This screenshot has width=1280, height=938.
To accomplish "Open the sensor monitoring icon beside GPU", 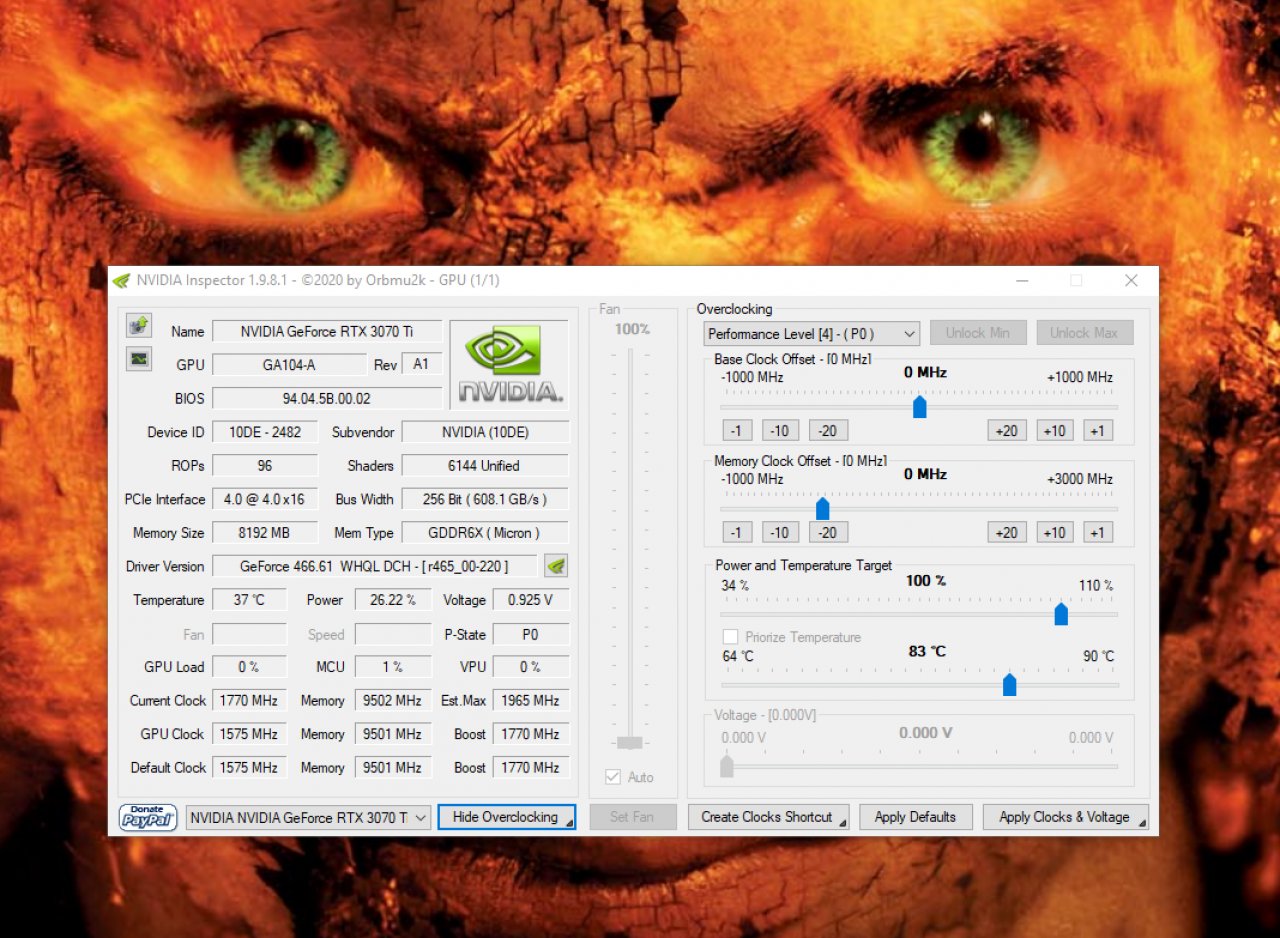I will coord(138,358).
